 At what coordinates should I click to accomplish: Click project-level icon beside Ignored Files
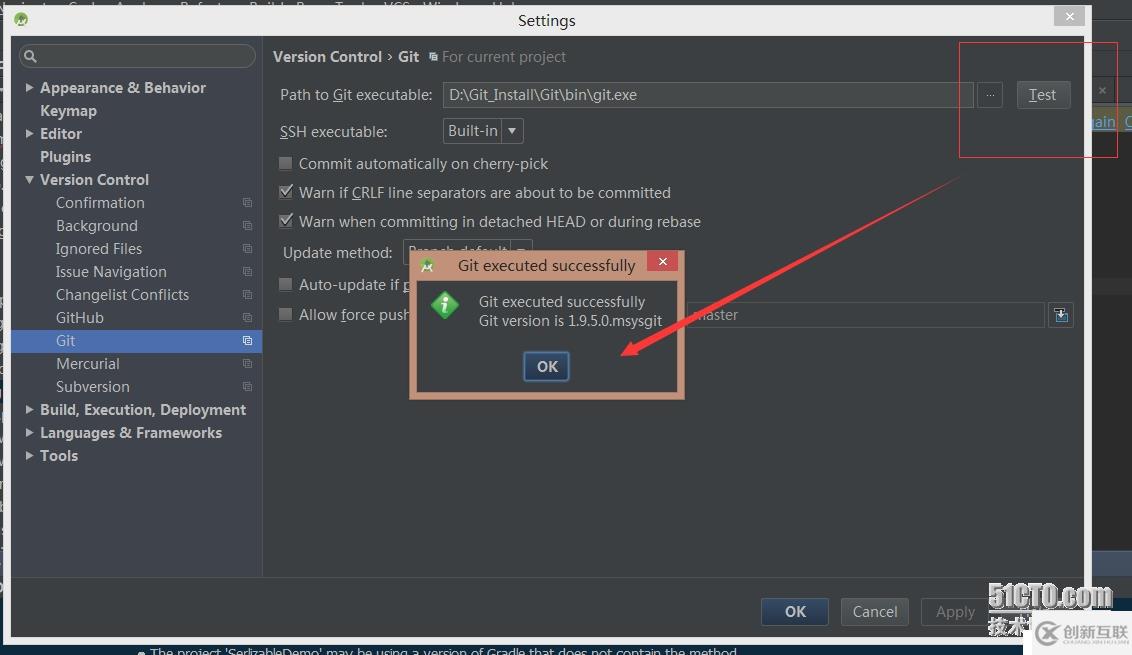(x=248, y=249)
